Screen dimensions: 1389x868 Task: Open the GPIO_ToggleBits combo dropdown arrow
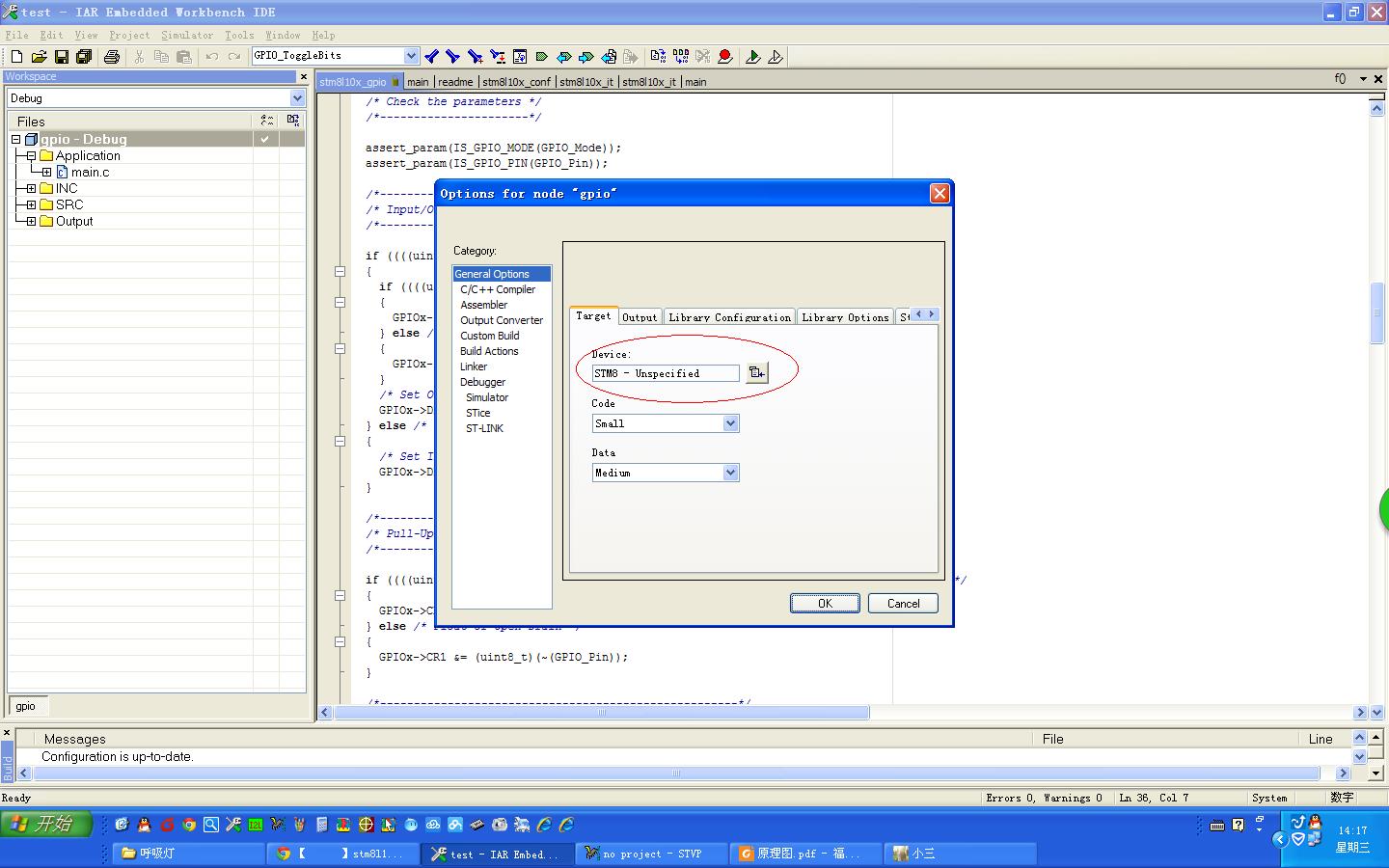point(412,56)
